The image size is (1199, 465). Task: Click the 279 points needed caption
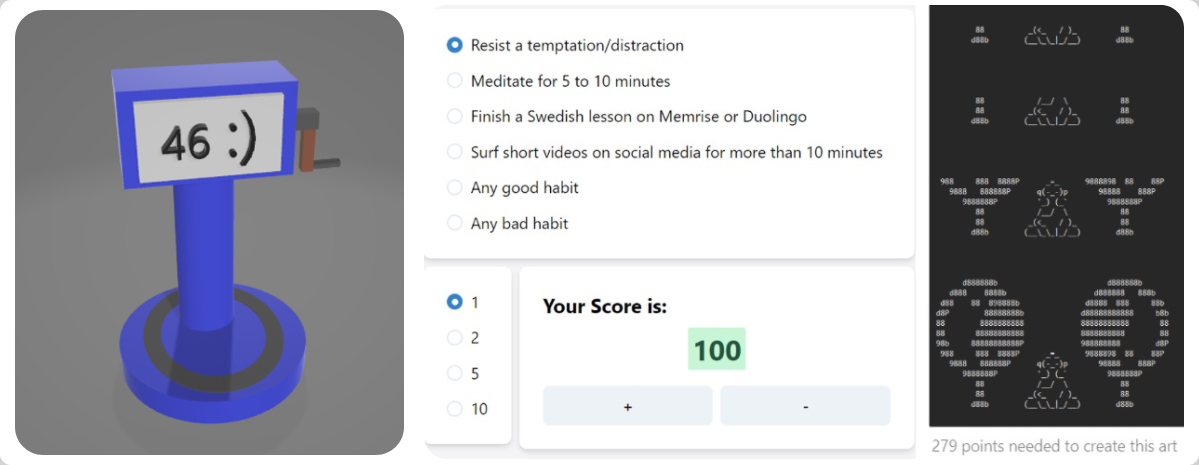point(1054,447)
